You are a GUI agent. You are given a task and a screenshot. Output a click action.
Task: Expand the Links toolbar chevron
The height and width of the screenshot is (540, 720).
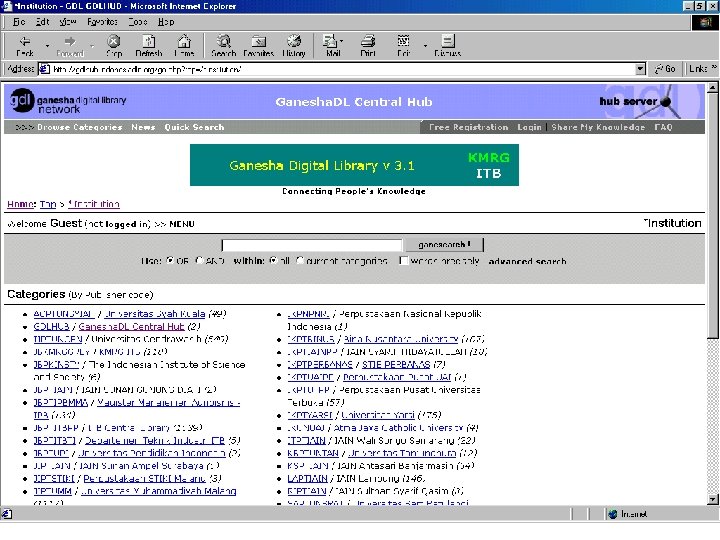[714, 68]
